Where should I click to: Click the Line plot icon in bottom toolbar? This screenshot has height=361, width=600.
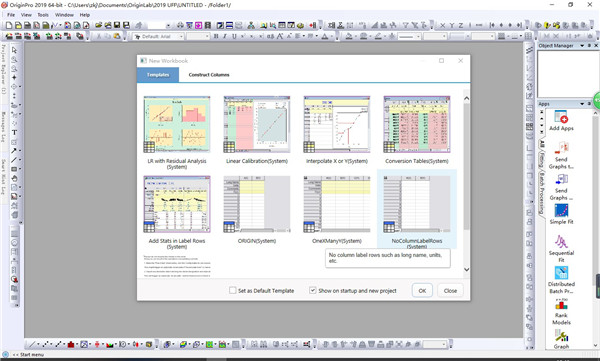[32, 344]
